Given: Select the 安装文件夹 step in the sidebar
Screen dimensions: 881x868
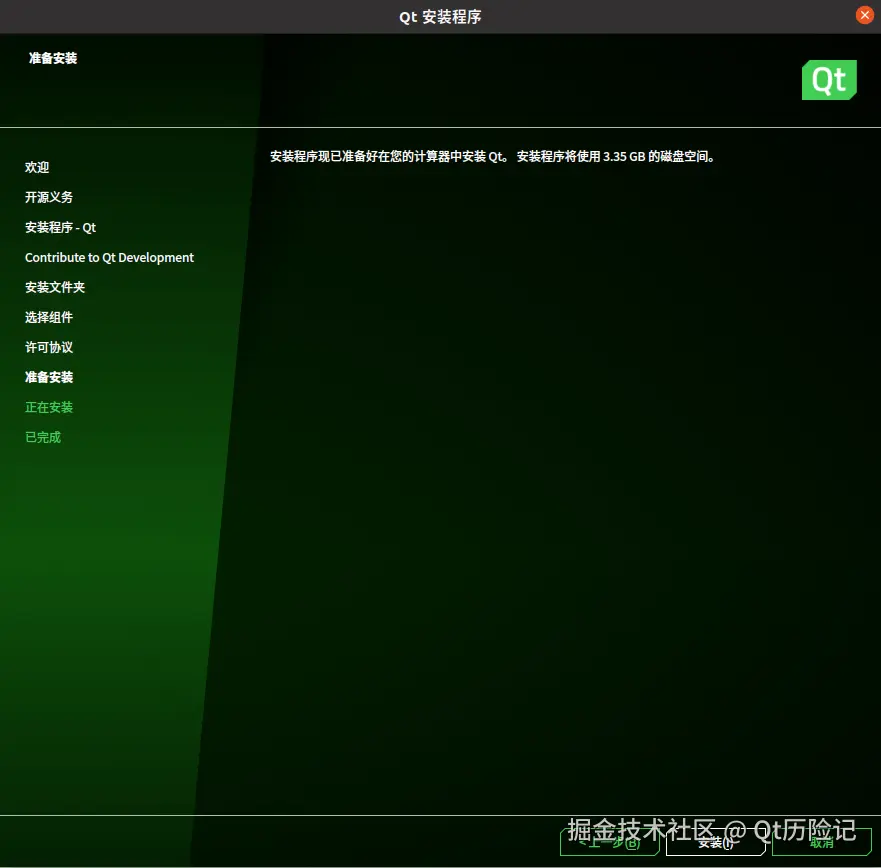Looking at the screenshot, I should pyautogui.click(x=55, y=287).
